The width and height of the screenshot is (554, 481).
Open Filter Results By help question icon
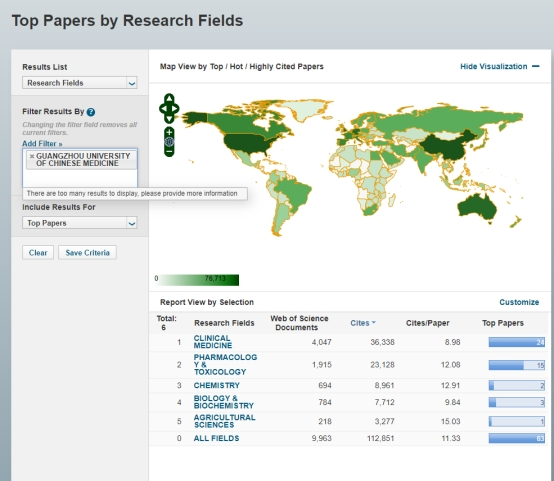pos(91,112)
